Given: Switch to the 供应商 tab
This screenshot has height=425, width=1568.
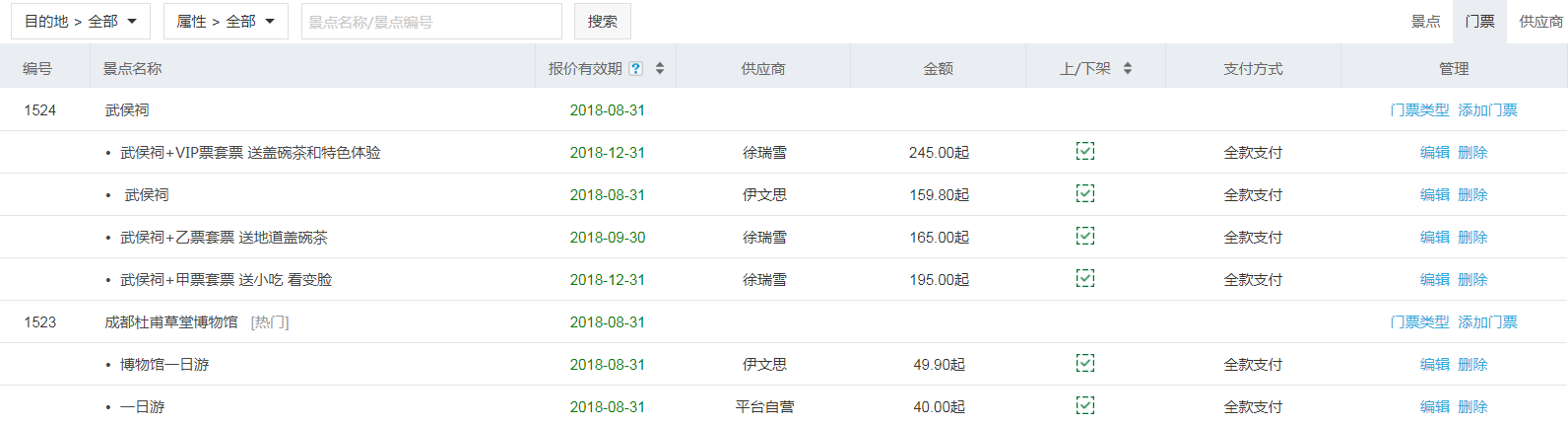Looking at the screenshot, I should coord(1540,22).
